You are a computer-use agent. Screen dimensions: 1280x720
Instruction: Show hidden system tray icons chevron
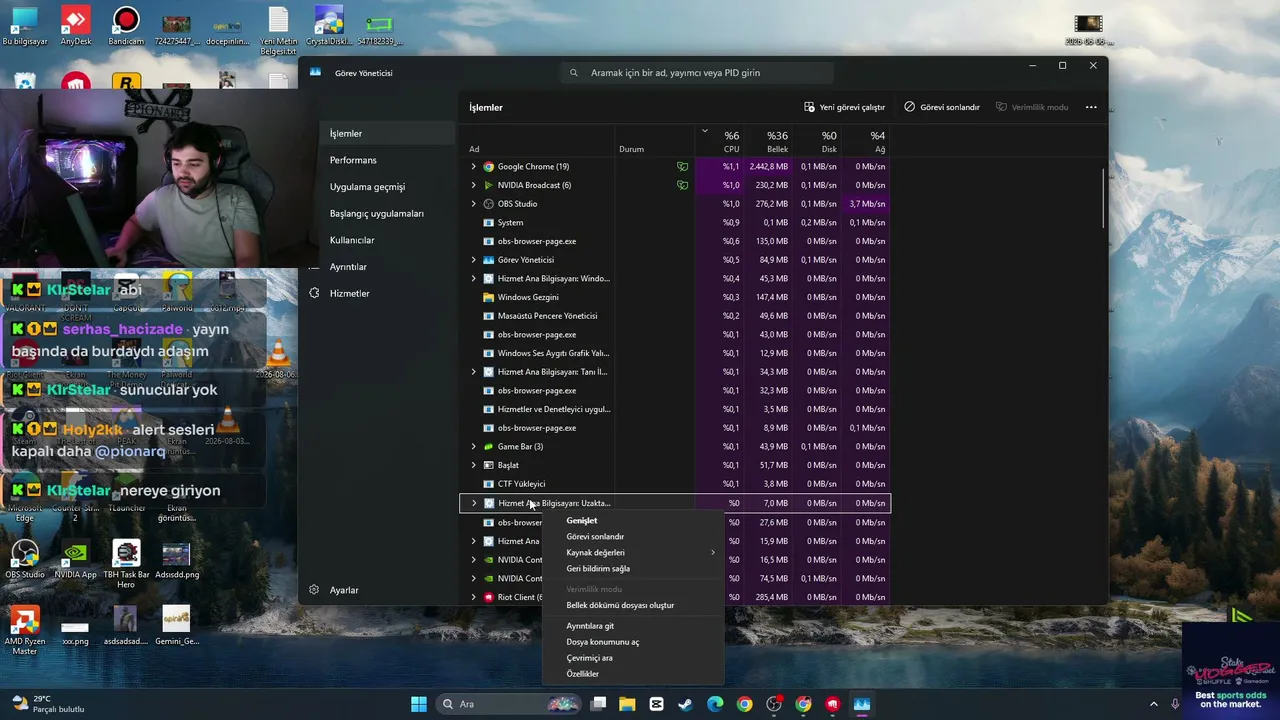pyautogui.click(x=1153, y=704)
